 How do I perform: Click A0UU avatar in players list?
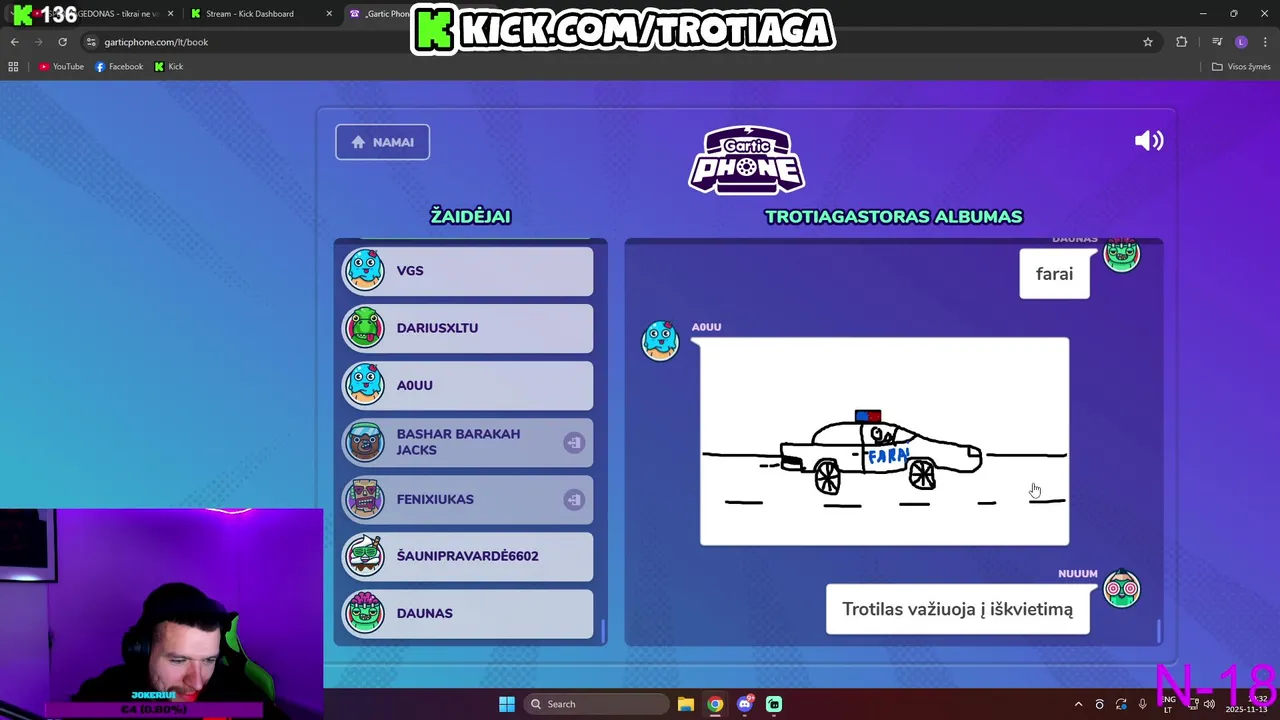[x=364, y=385]
